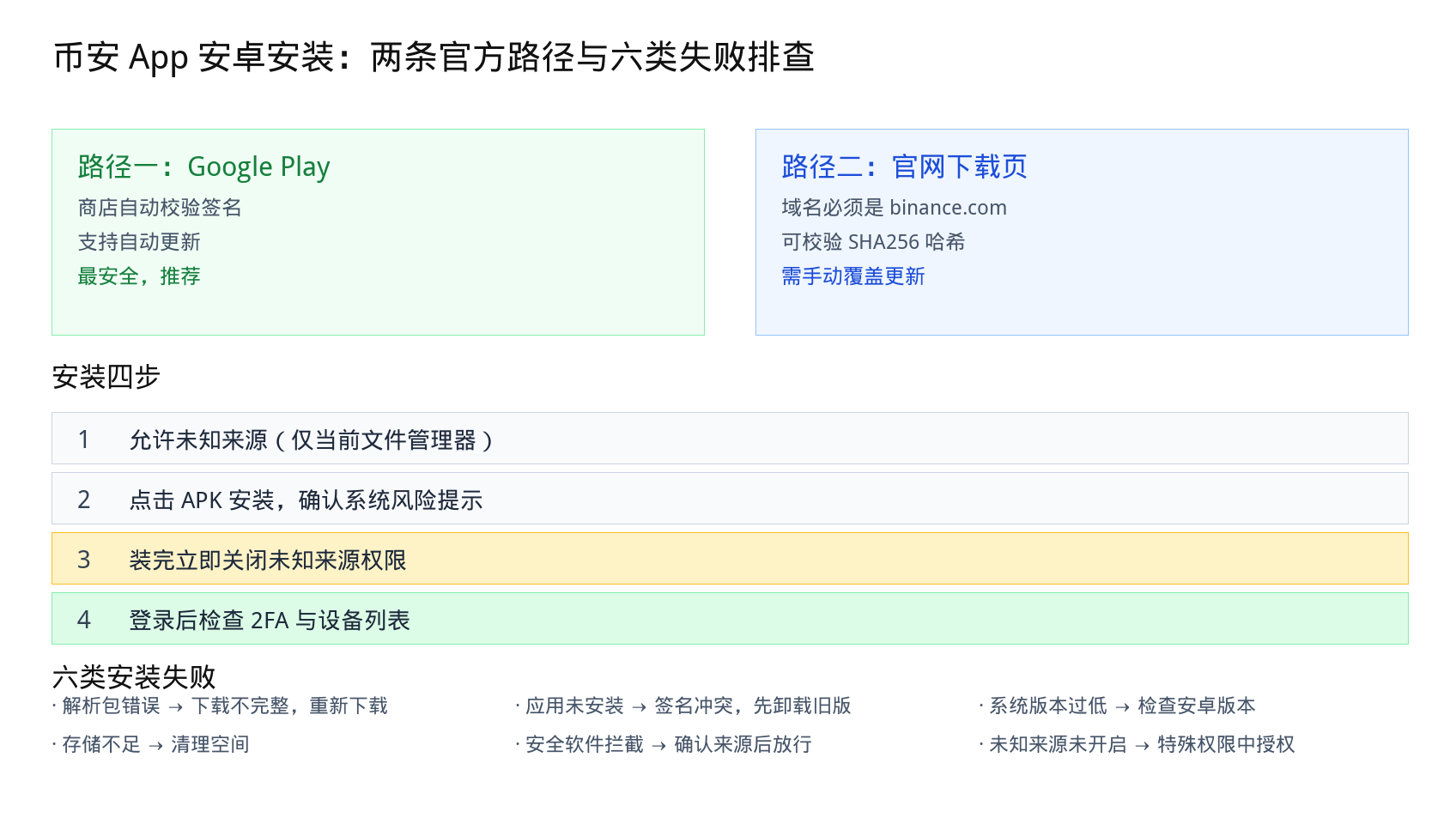Viewport: 1456px width, 824px height.
Task: Click the '商店自动校验签名' line
Action: [160, 208]
